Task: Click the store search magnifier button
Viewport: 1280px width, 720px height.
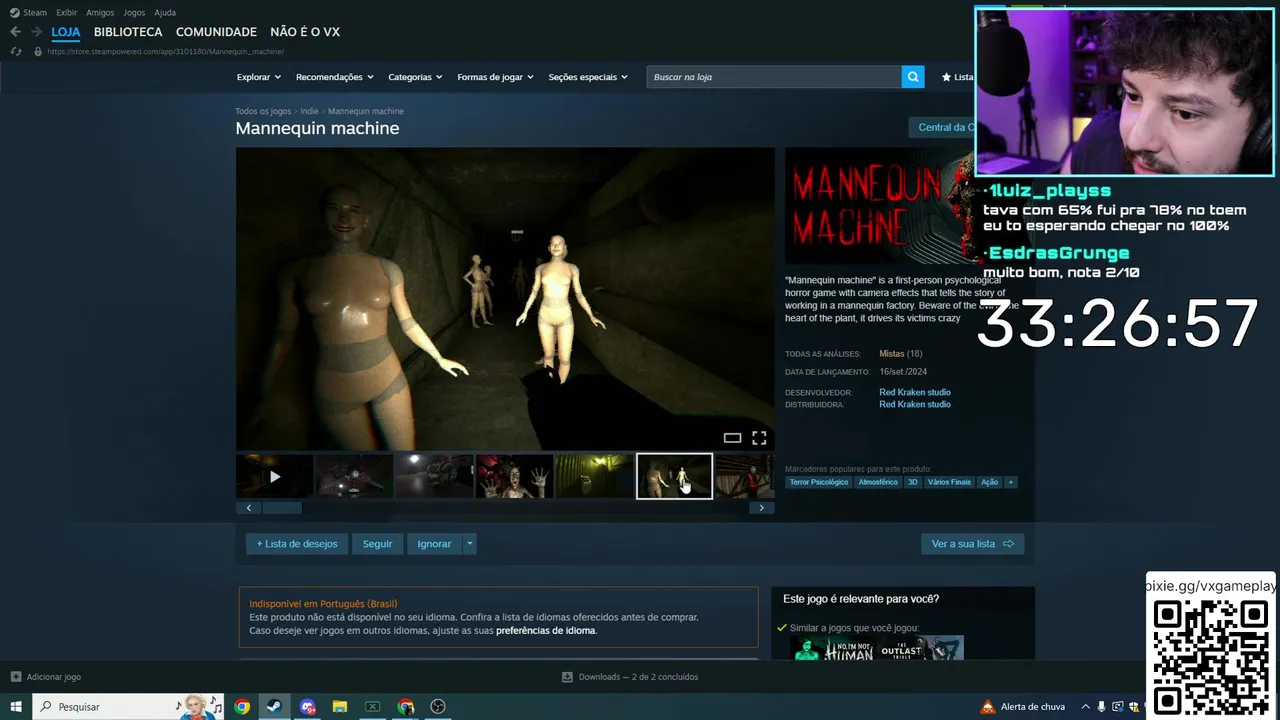Action: [x=912, y=77]
